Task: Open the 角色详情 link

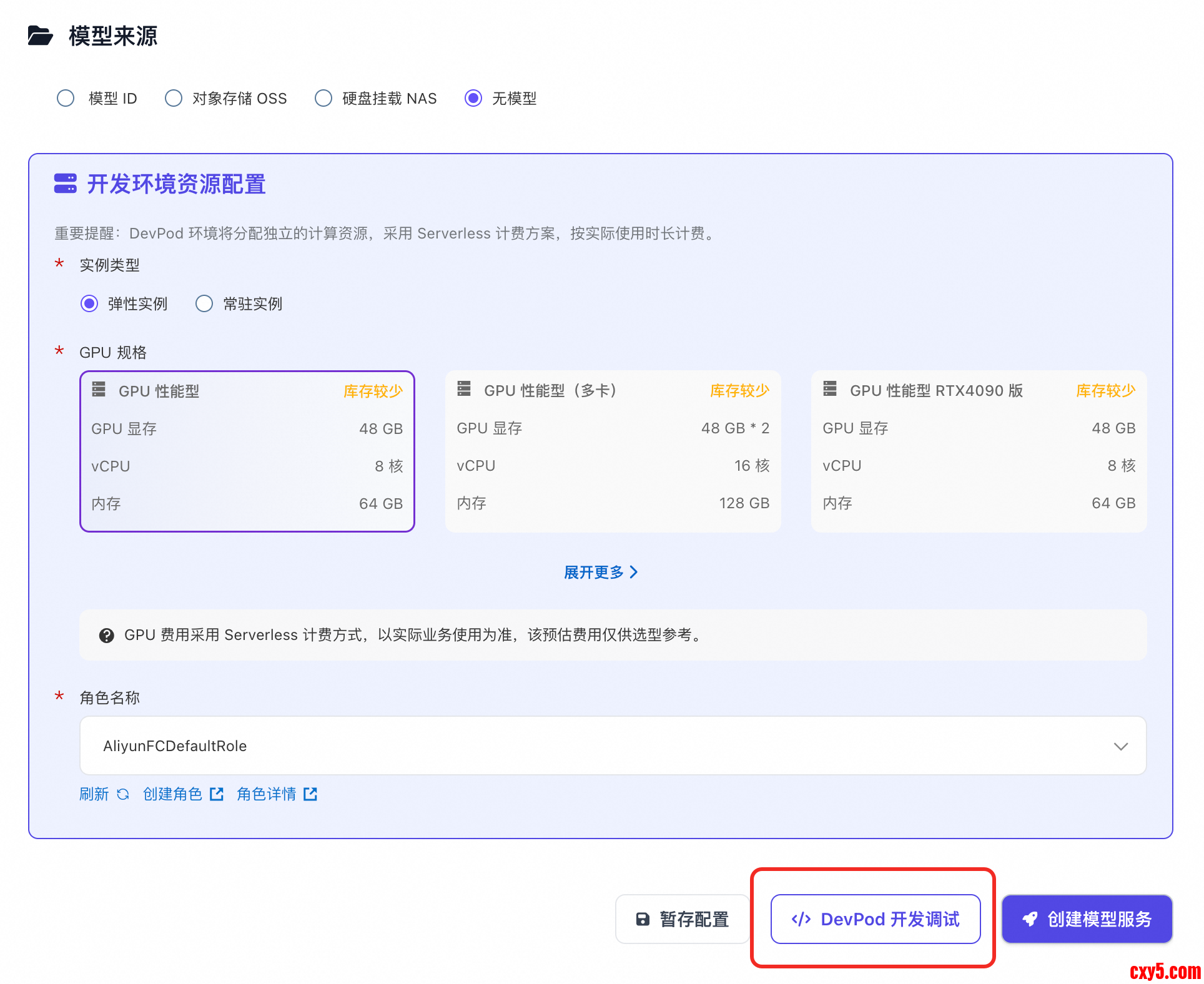Action: pos(267,794)
